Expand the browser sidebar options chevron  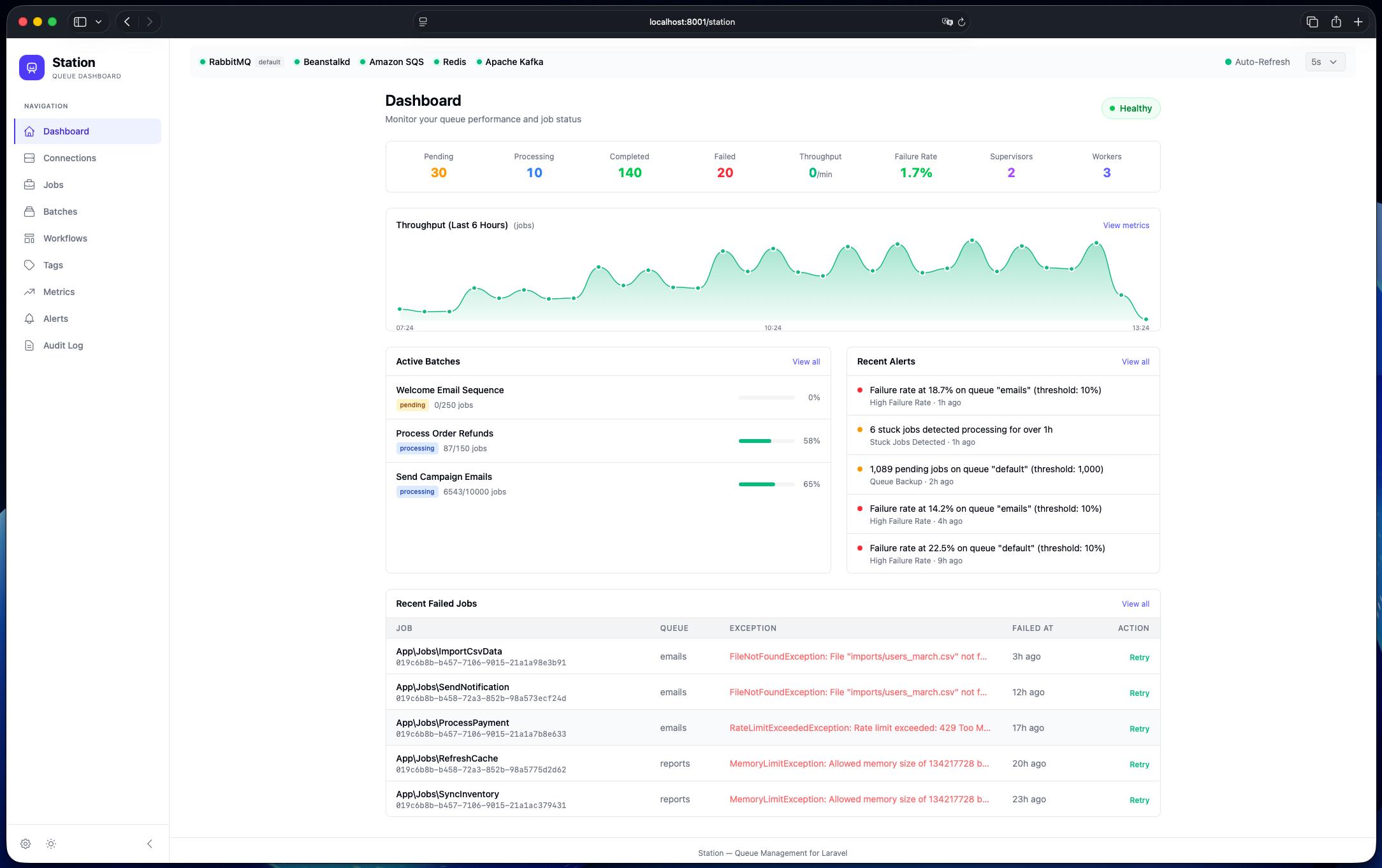click(x=98, y=22)
